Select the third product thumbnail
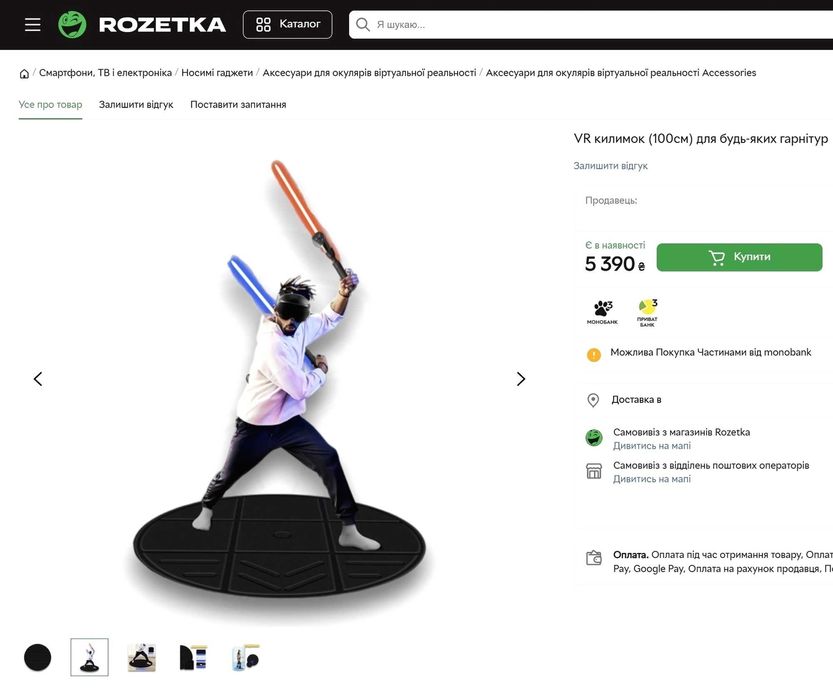Image resolution: width=833 pixels, height=699 pixels. pos(142,657)
